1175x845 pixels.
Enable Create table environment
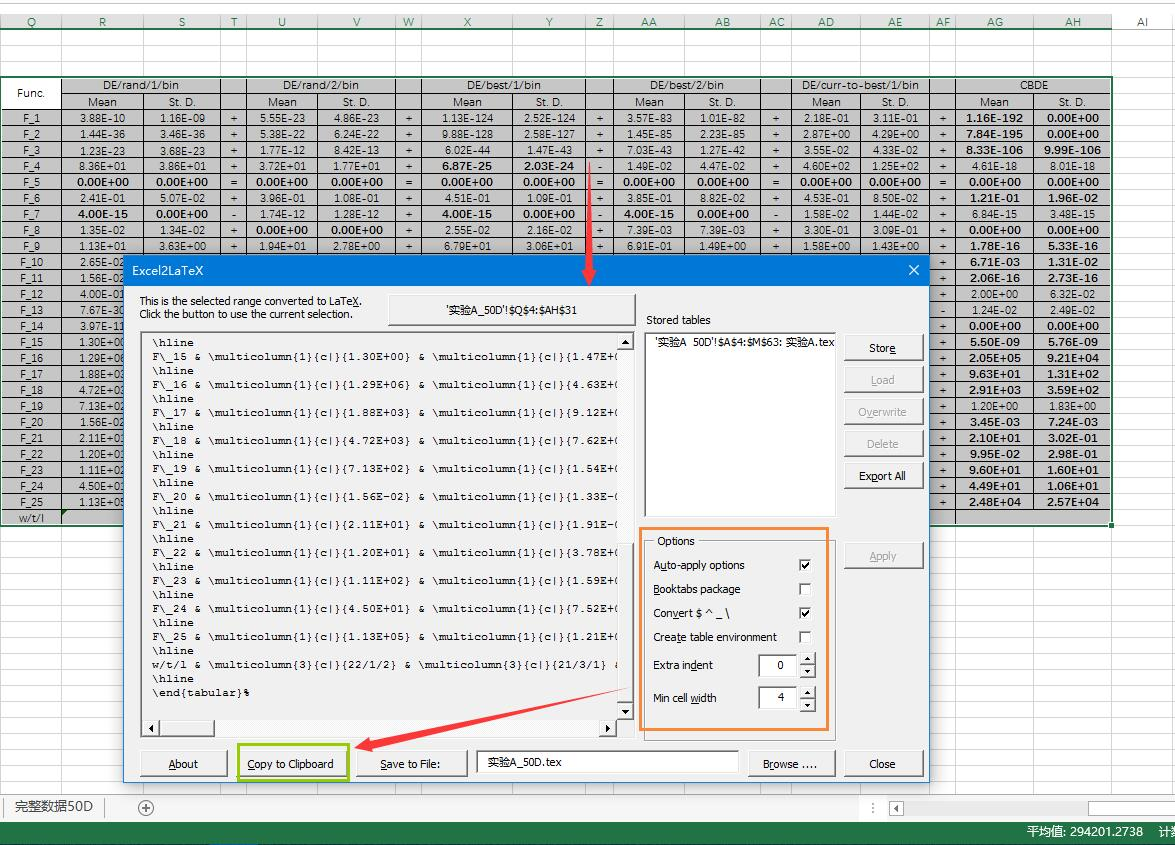805,637
